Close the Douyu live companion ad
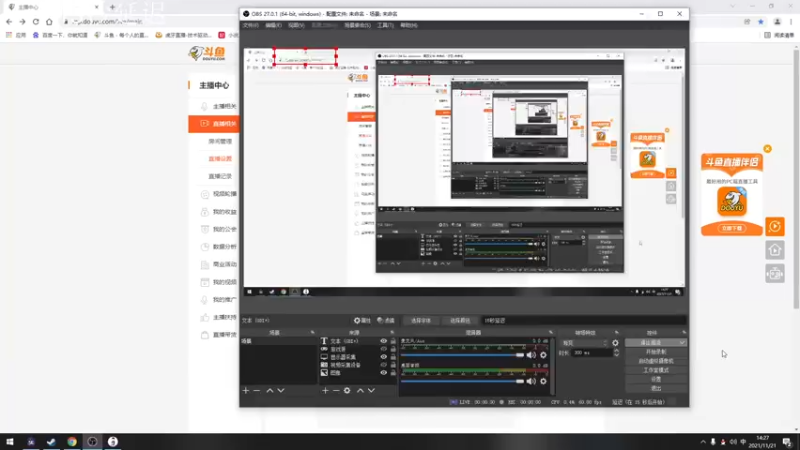The width and height of the screenshot is (800, 450). tap(767, 148)
